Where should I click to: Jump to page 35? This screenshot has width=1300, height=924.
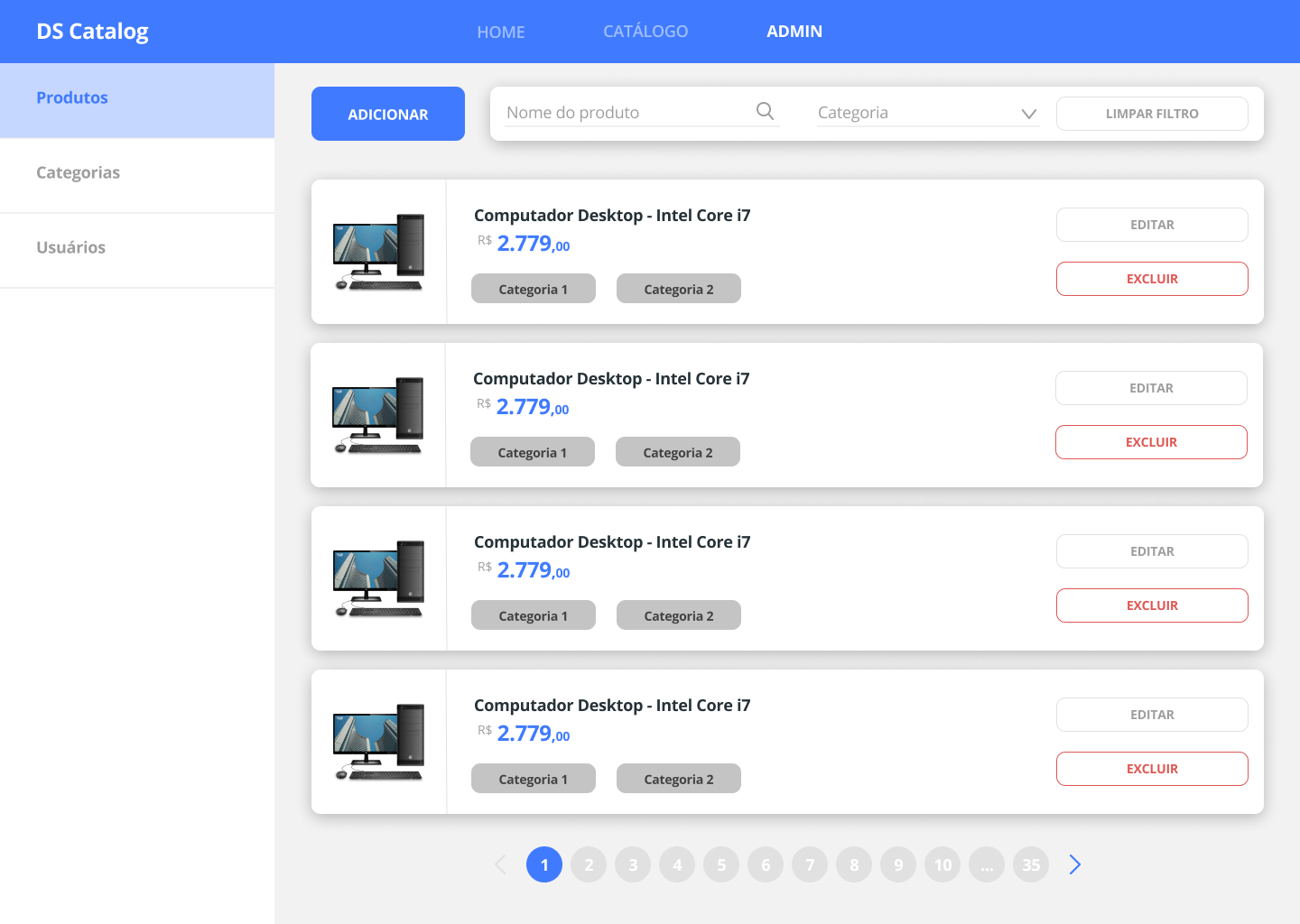[x=1031, y=864]
